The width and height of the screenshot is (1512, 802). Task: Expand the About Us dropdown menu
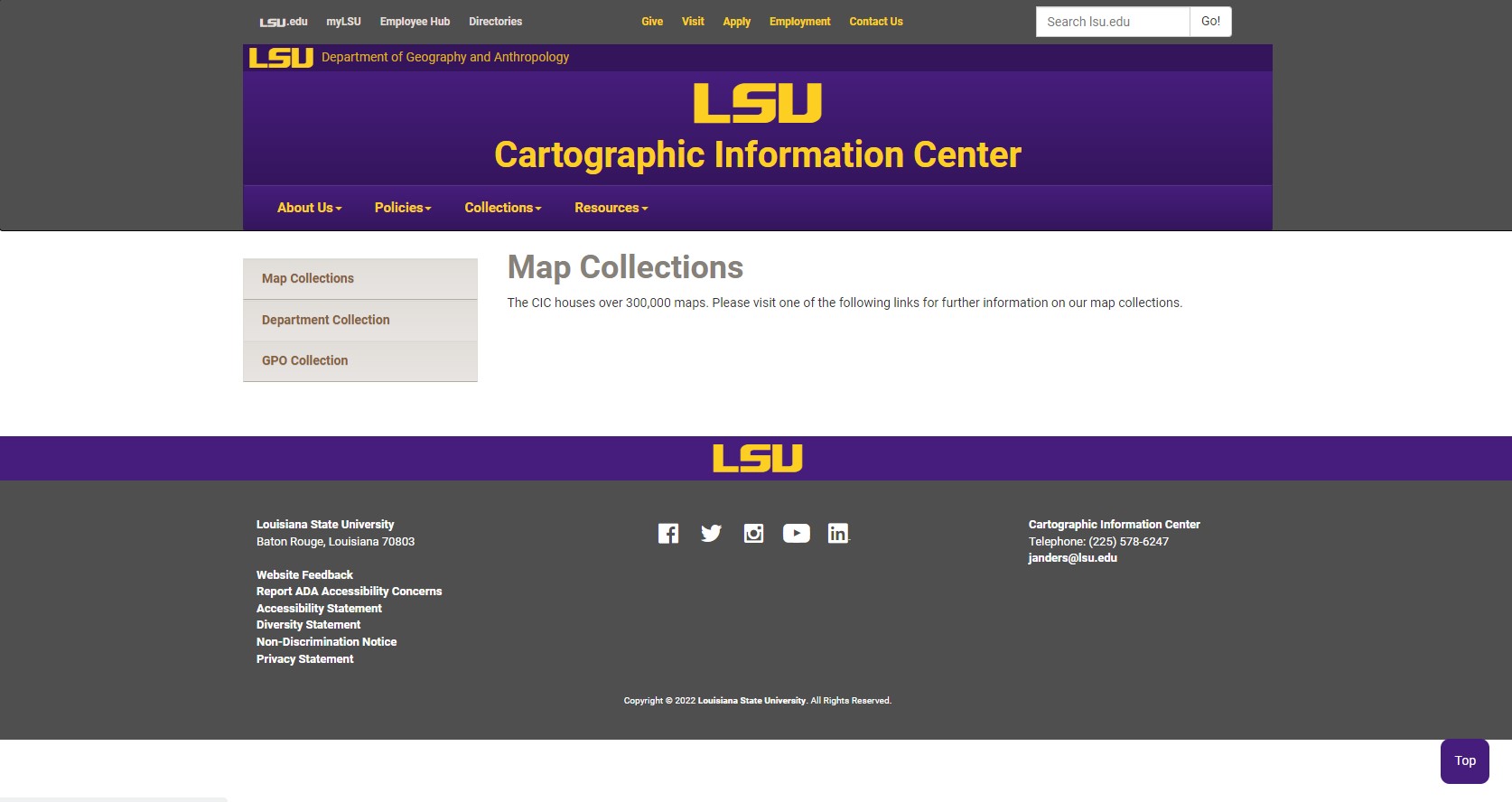[310, 208]
